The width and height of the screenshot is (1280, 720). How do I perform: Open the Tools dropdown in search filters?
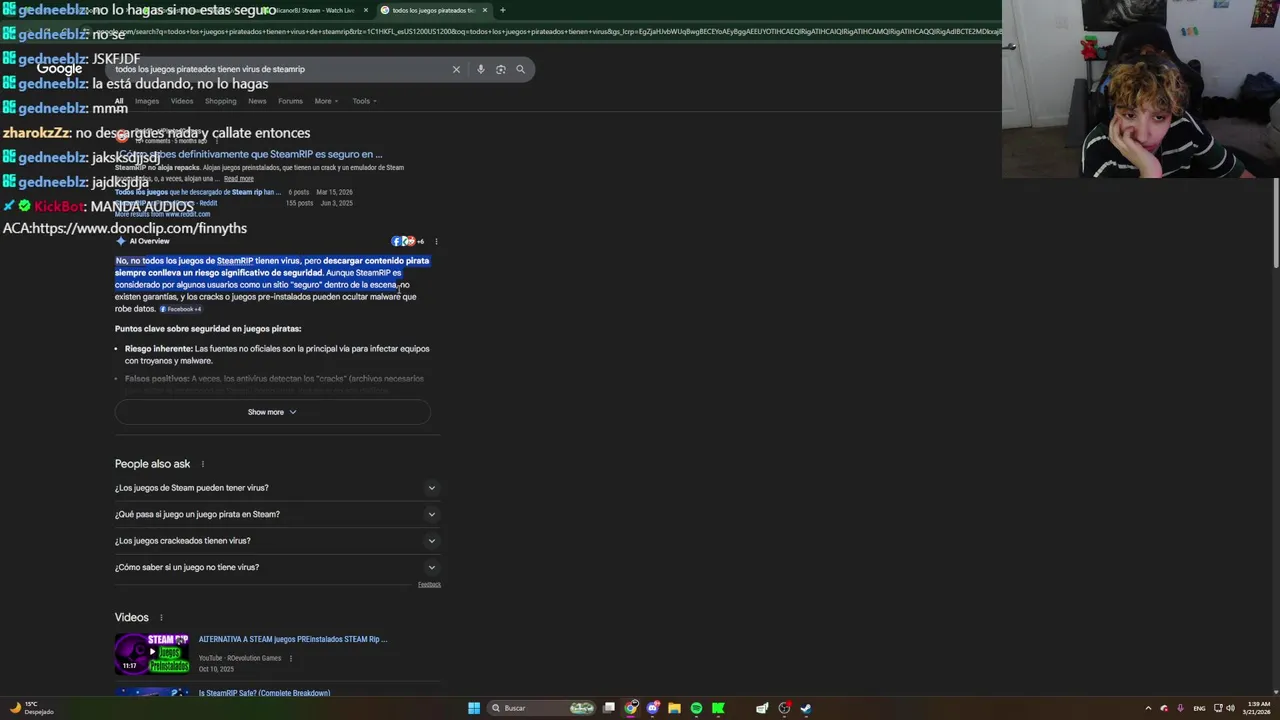pyautogui.click(x=364, y=101)
